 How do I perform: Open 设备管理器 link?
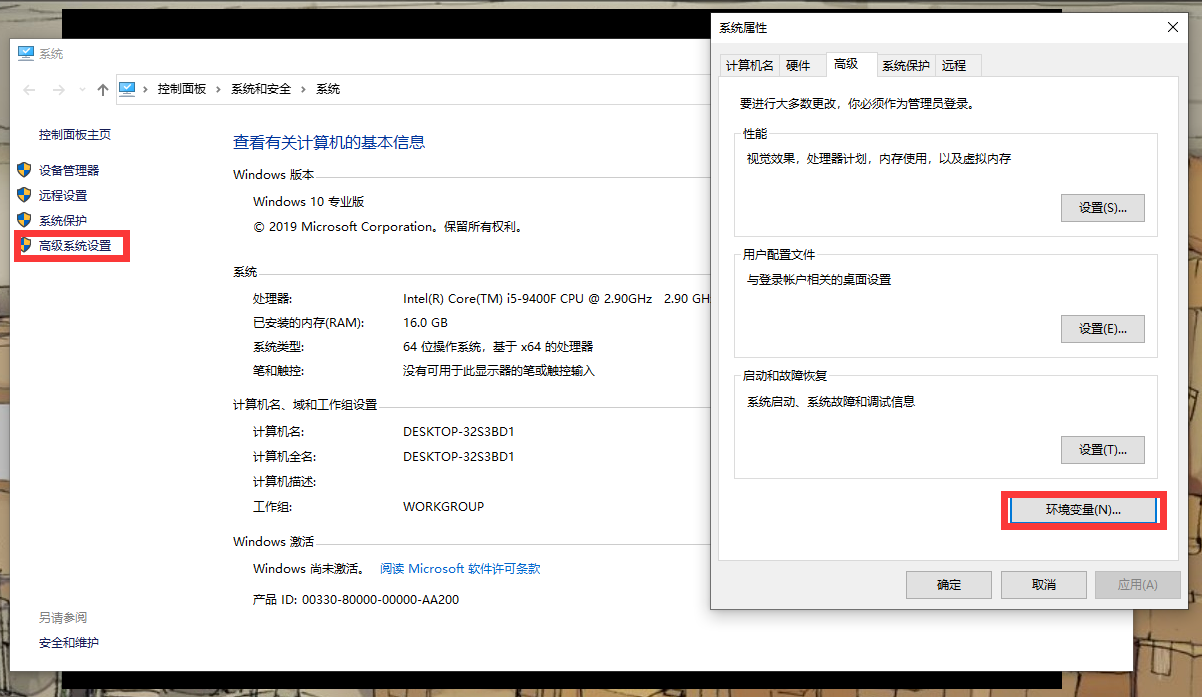69,170
